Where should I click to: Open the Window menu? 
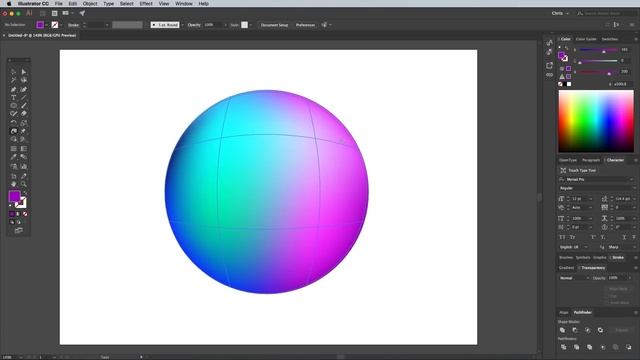pyautogui.click(x=184, y=4)
